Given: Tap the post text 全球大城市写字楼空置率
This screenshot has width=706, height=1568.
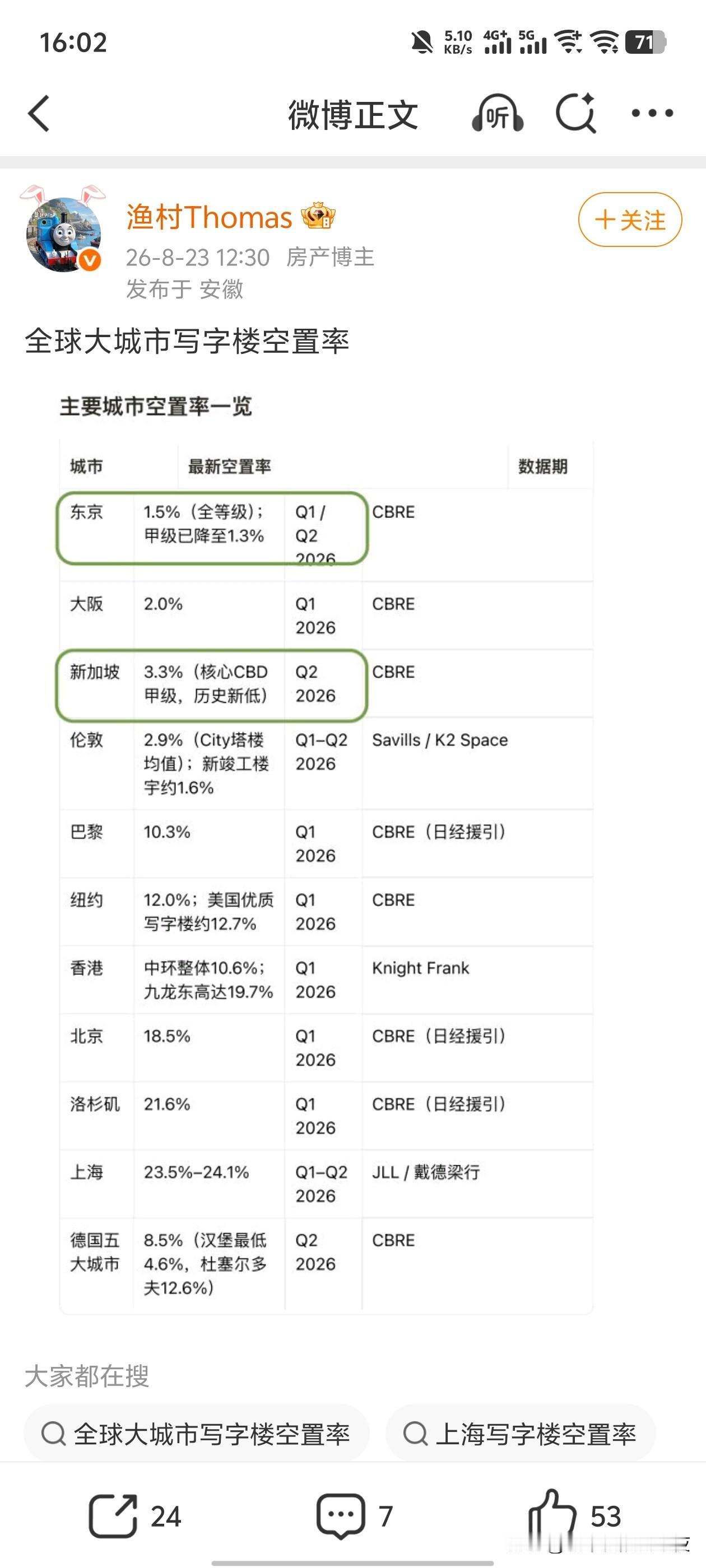Looking at the screenshot, I should (x=187, y=341).
